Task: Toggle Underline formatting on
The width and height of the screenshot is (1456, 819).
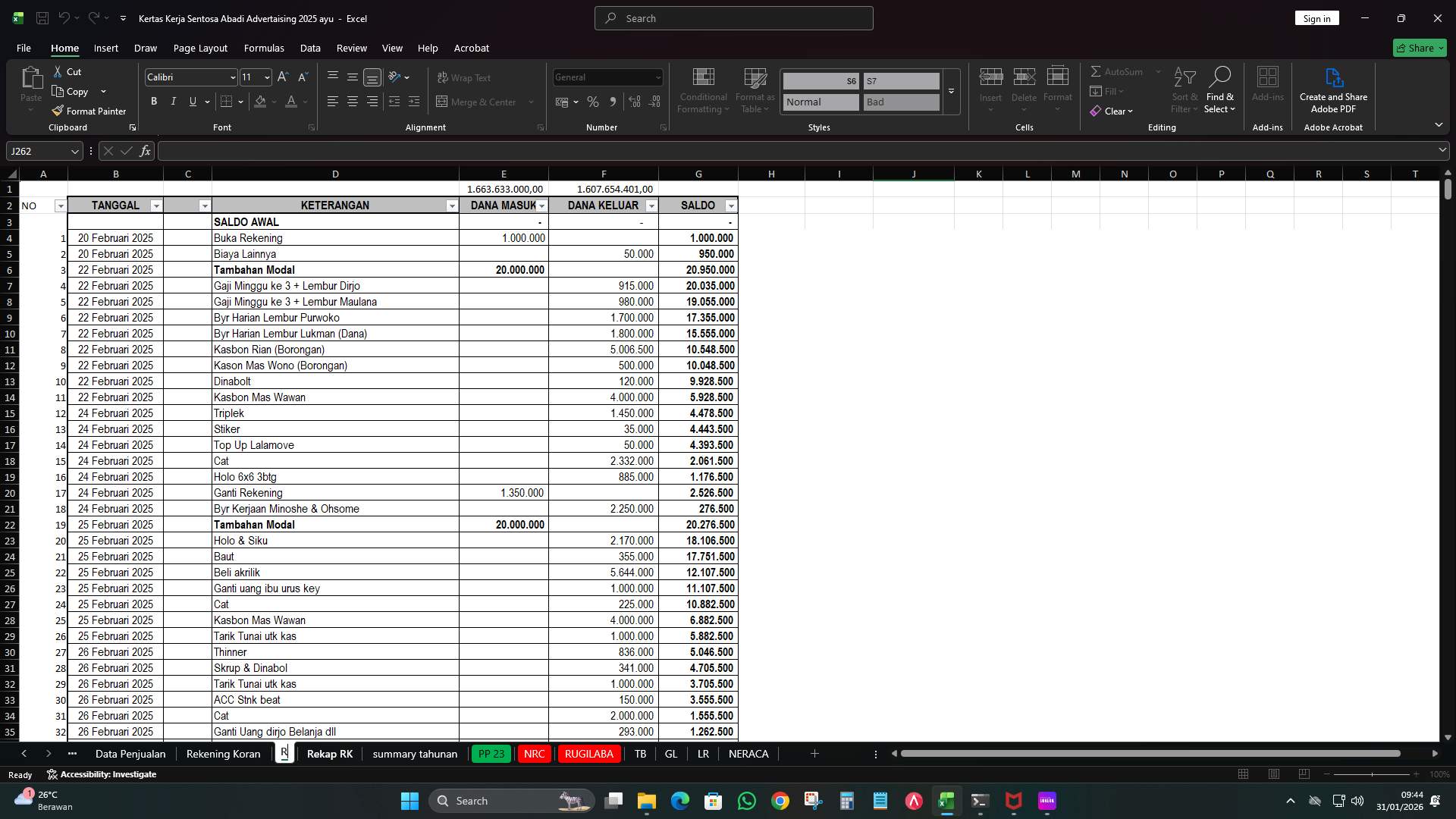Action: click(192, 101)
